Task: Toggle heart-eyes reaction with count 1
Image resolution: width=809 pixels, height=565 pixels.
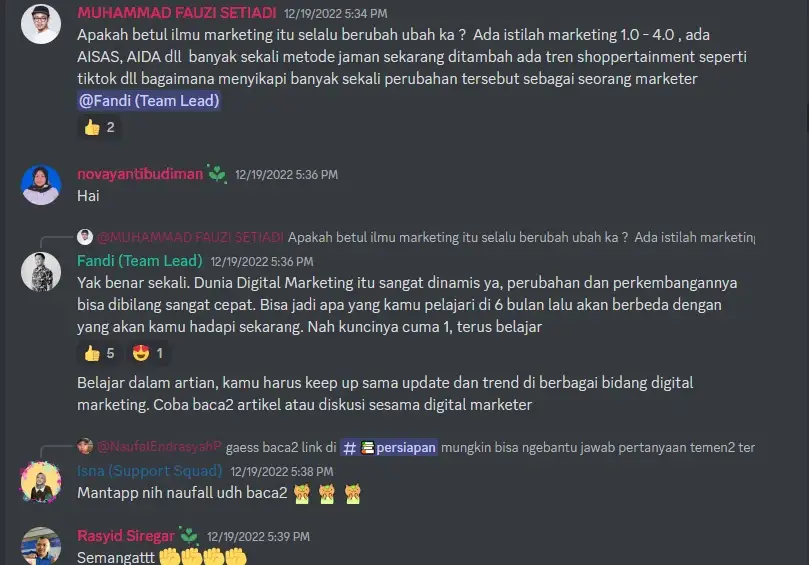Action: coord(148,353)
